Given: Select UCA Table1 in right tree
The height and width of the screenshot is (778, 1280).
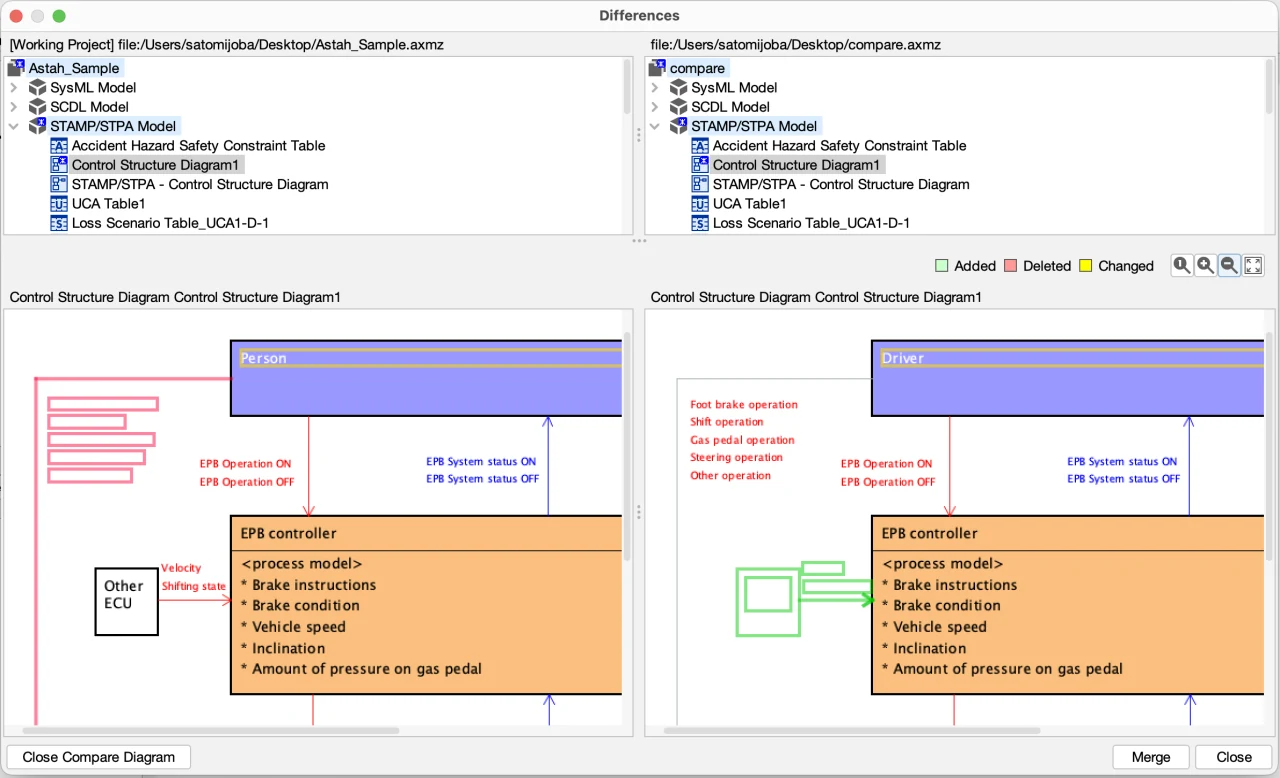Looking at the screenshot, I should 749,203.
